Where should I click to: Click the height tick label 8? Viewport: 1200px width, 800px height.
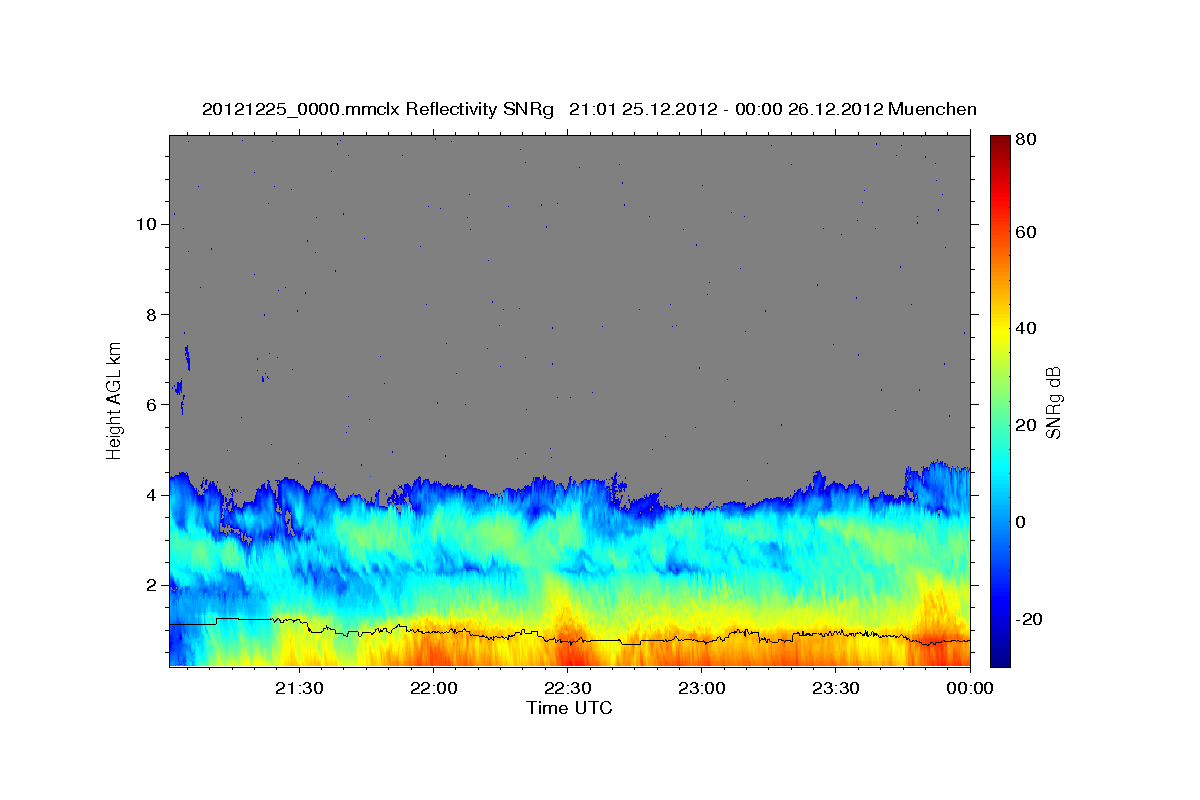coord(152,314)
